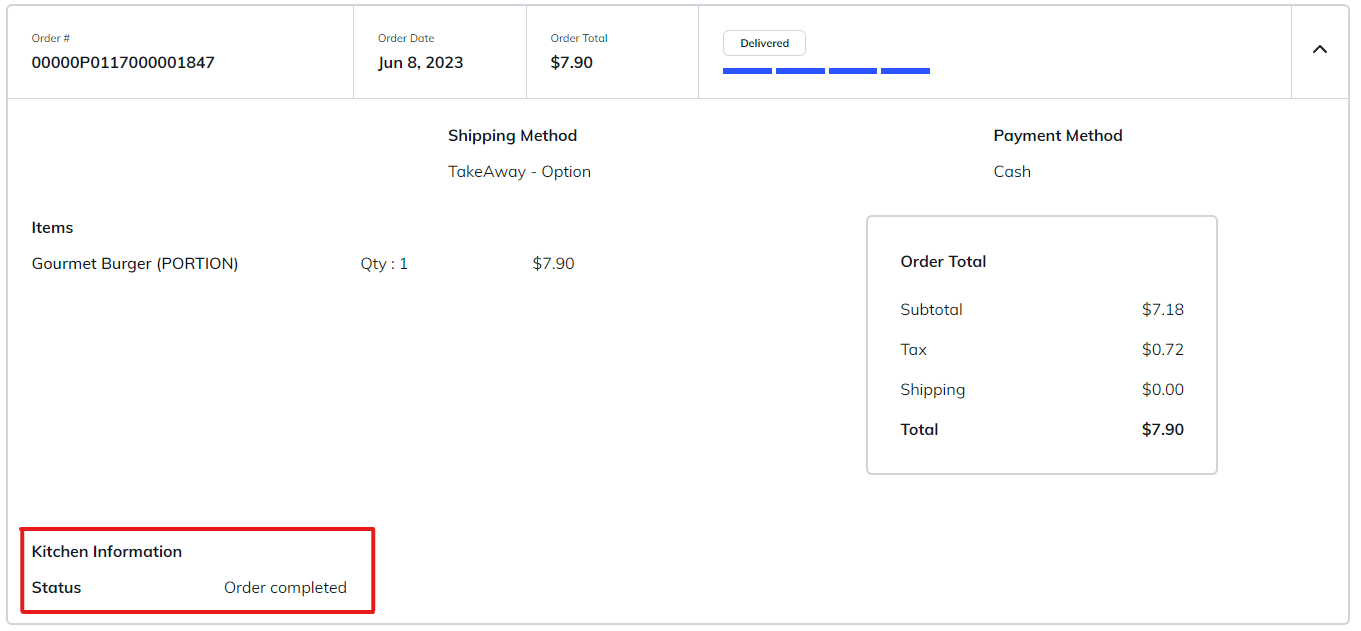This screenshot has height=631, width=1361.
Task: Click order number 00000P0117000001847
Action: pyautogui.click(x=123, y=62)
